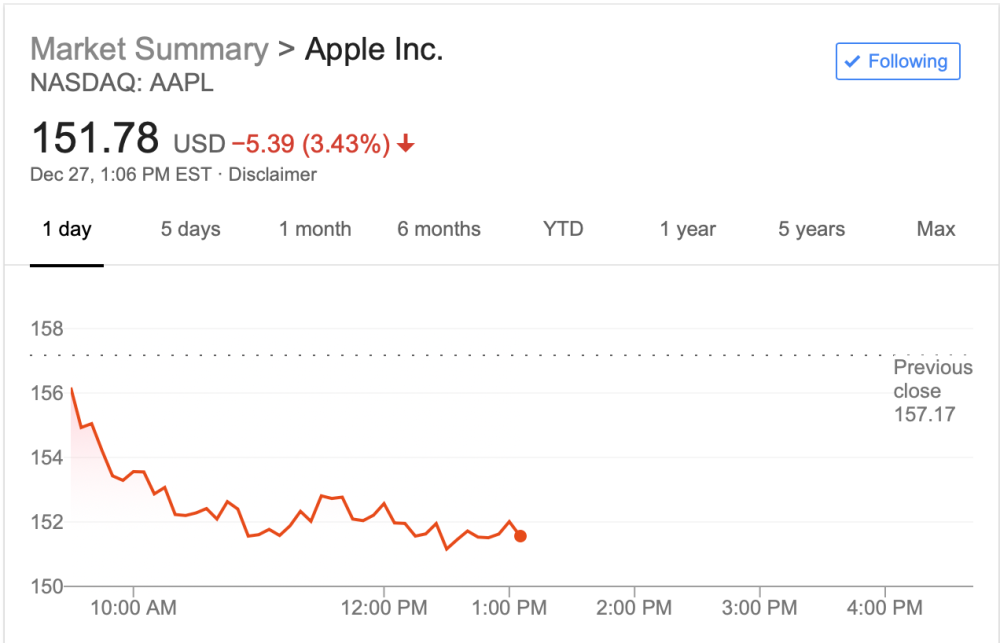This screenshot has width=1000, height=643.
Task: Click the 12:00 PM axis label
Action: point(384,607)
